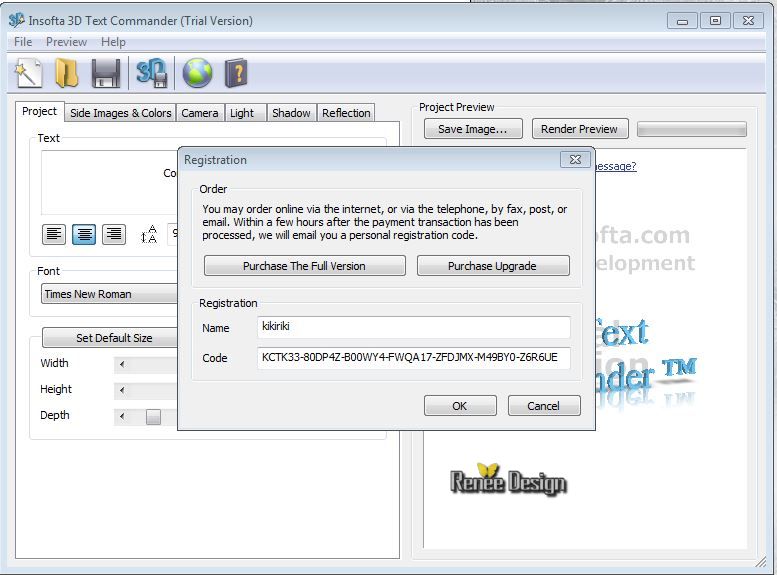Image resolution: width=777 pixels, height=575 pixels.
Task: Open the Help menu
Action: [113, 42]
